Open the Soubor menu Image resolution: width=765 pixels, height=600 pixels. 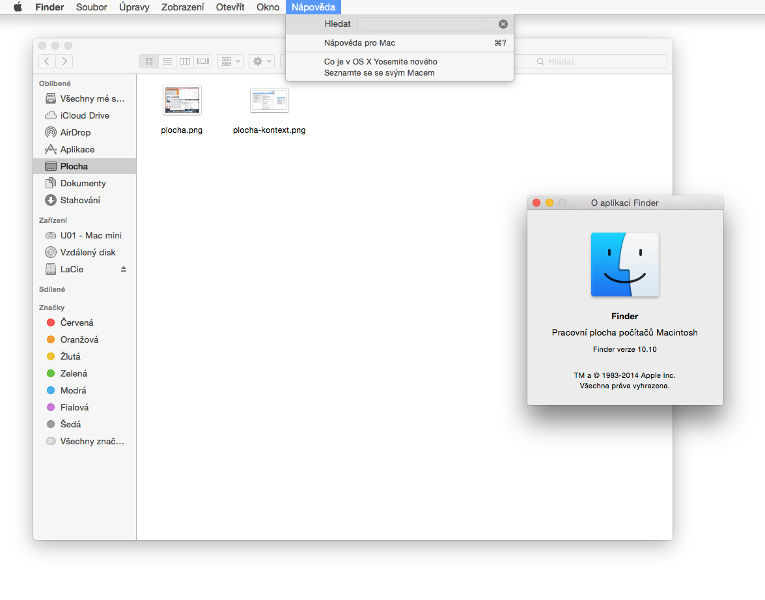click(x=91, y=7)
